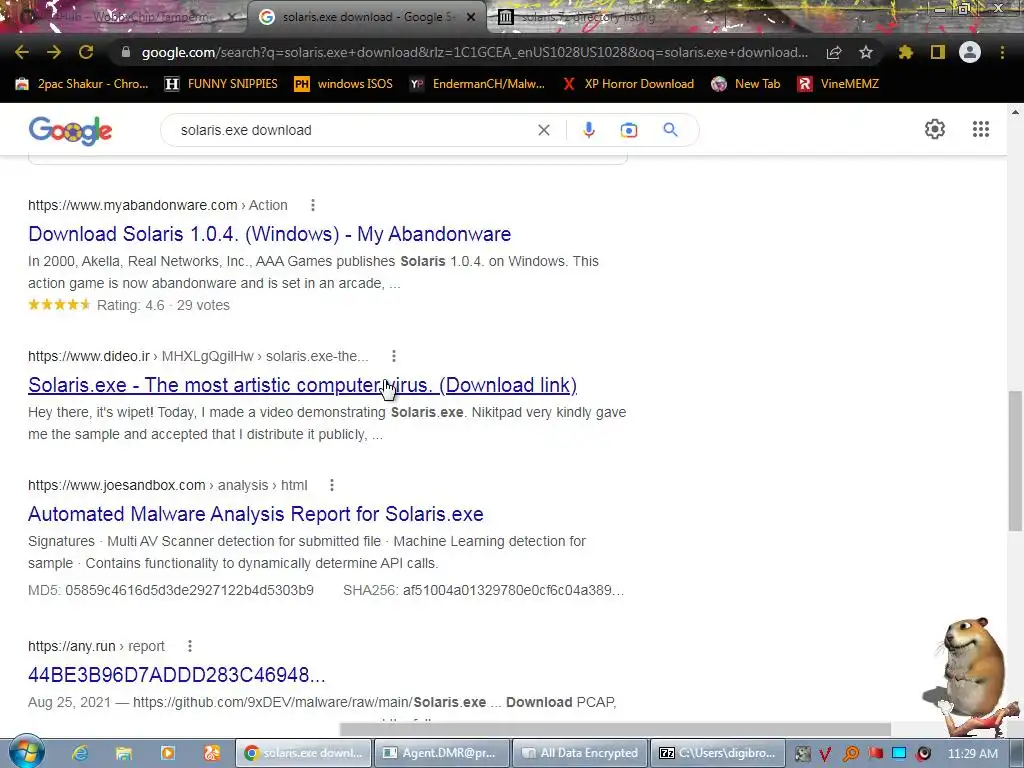Open the extensions puzzle icon

[x=906, y=52]
